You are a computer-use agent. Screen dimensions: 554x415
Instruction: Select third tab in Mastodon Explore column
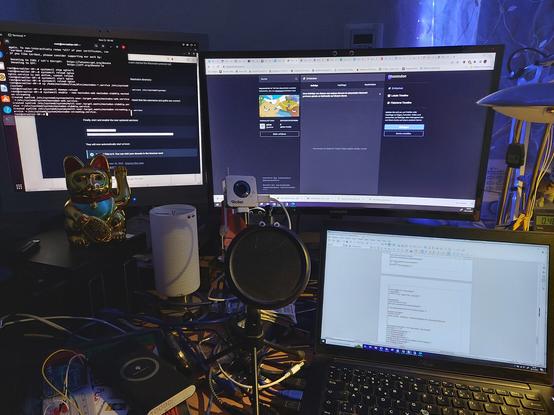(370, 85)
